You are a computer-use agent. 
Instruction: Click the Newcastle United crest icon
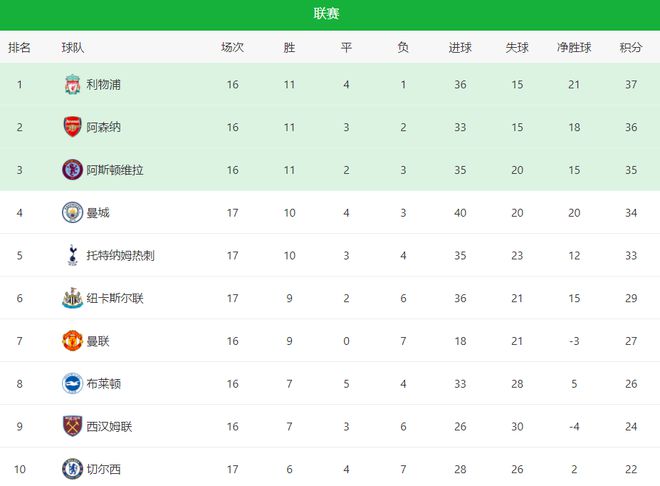click(72, 298)
